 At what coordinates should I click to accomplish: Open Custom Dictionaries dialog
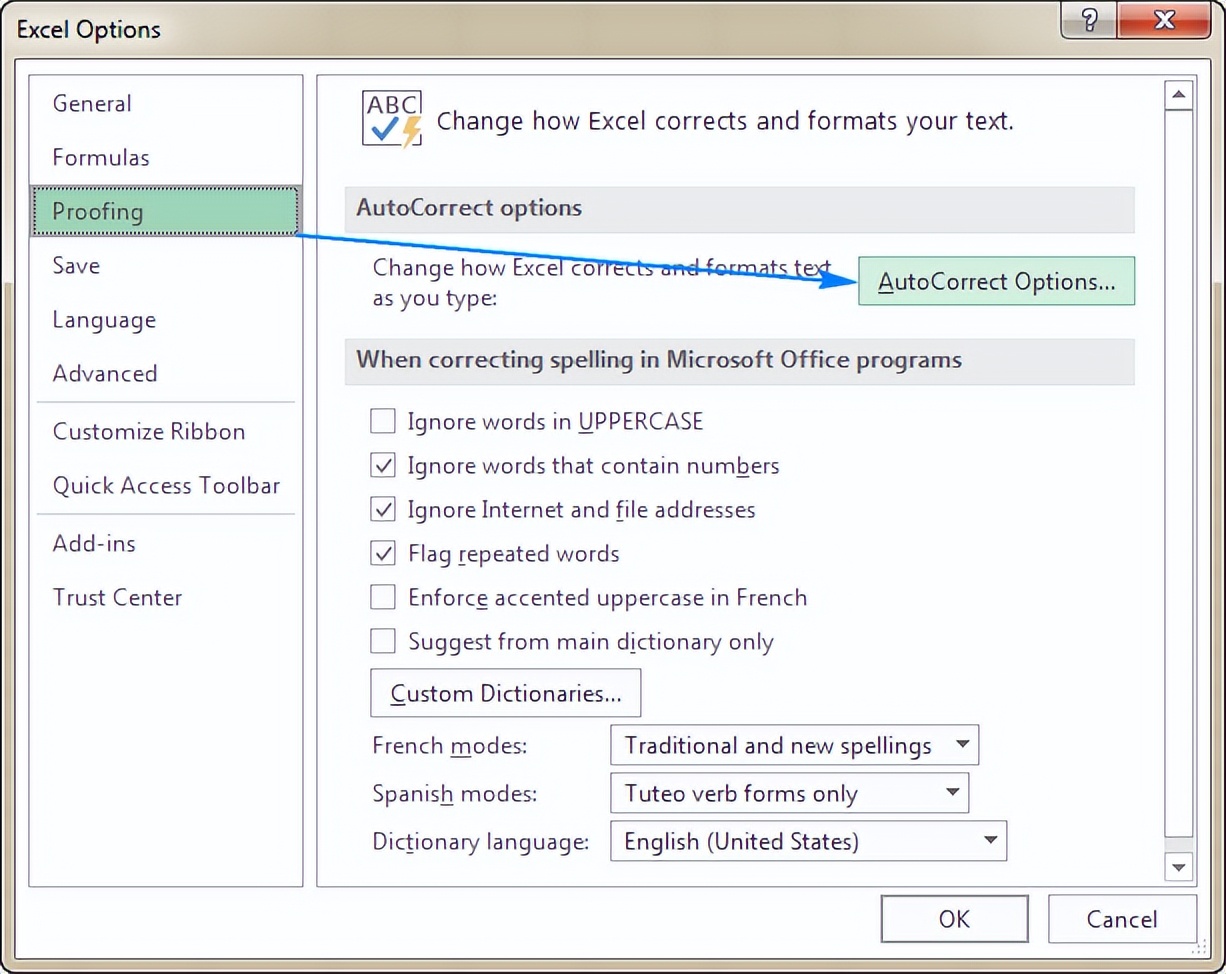505,693
